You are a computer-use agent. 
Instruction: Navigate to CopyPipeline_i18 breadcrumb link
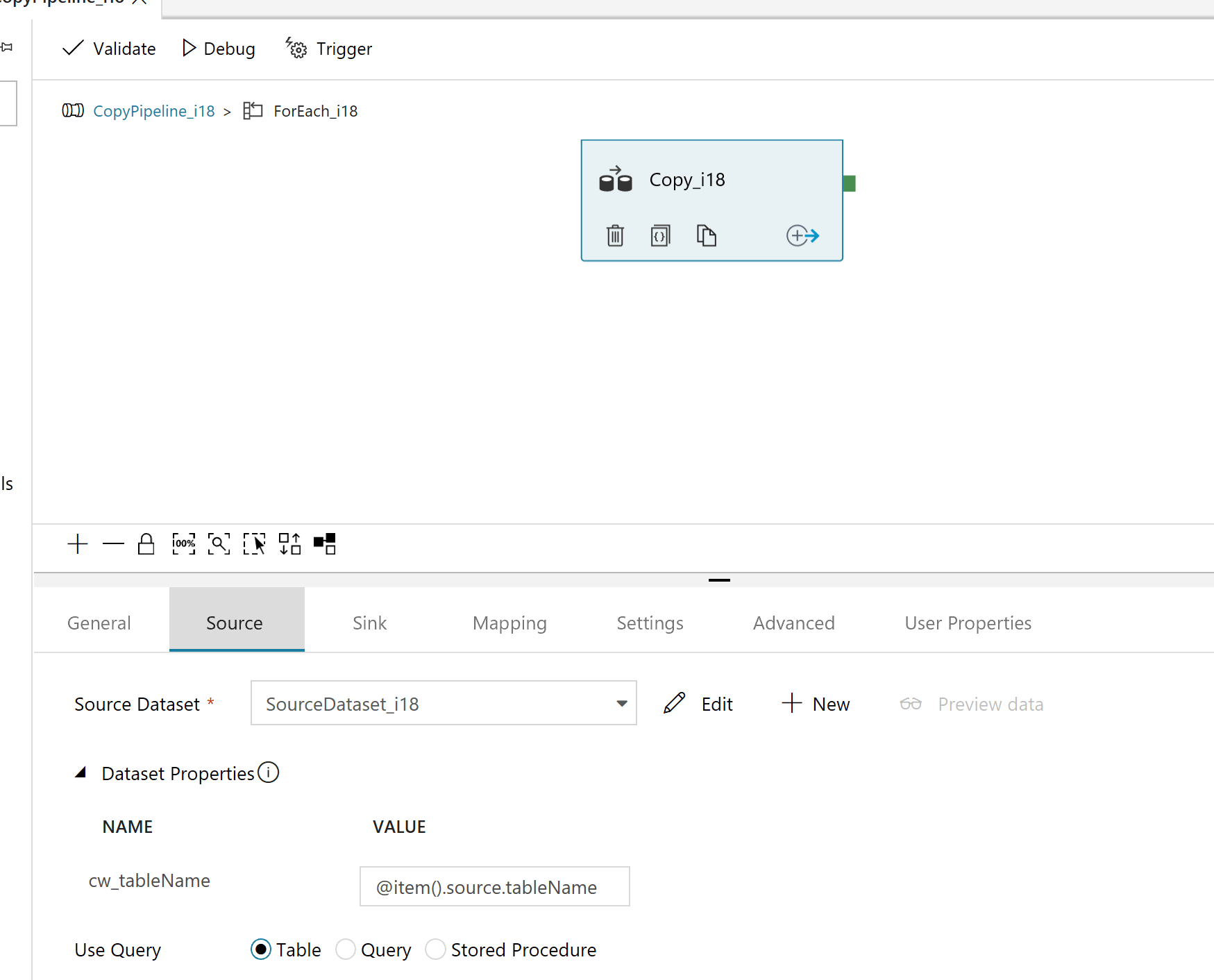154,111
